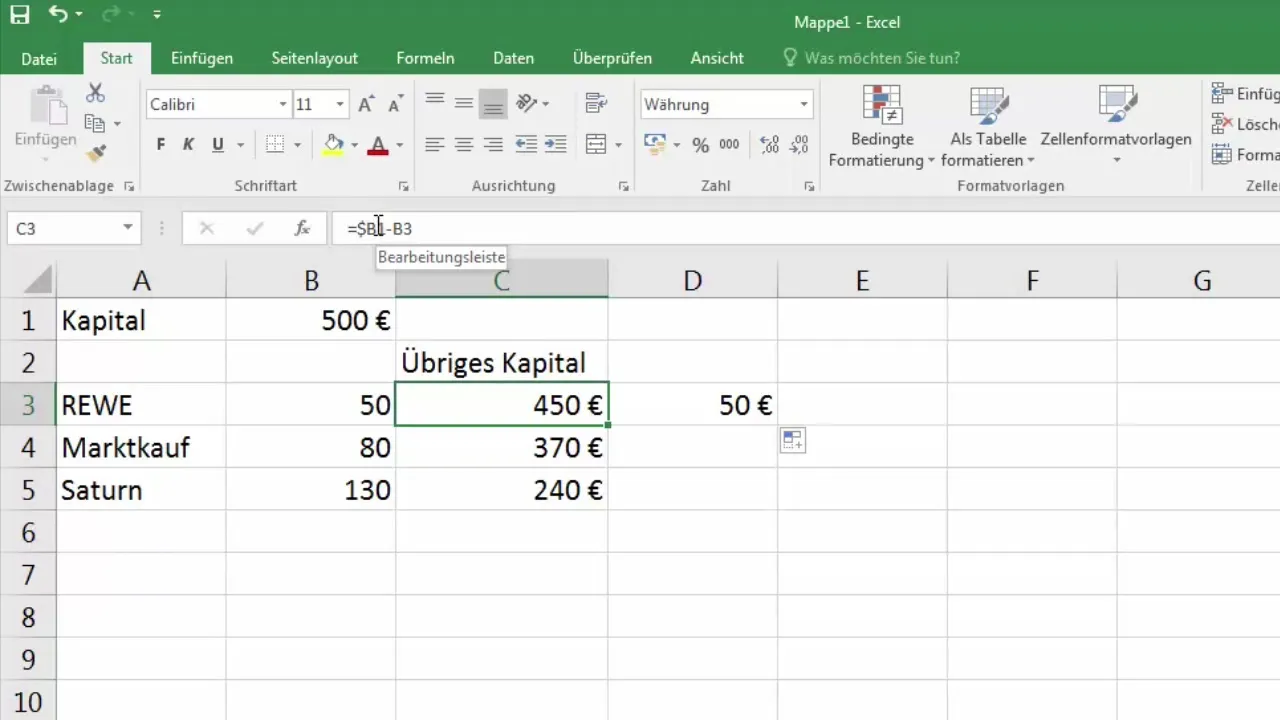Screen dimensions: 1280x720
Task: Switch to the Formeln tab
Action: tap(425, 58)
